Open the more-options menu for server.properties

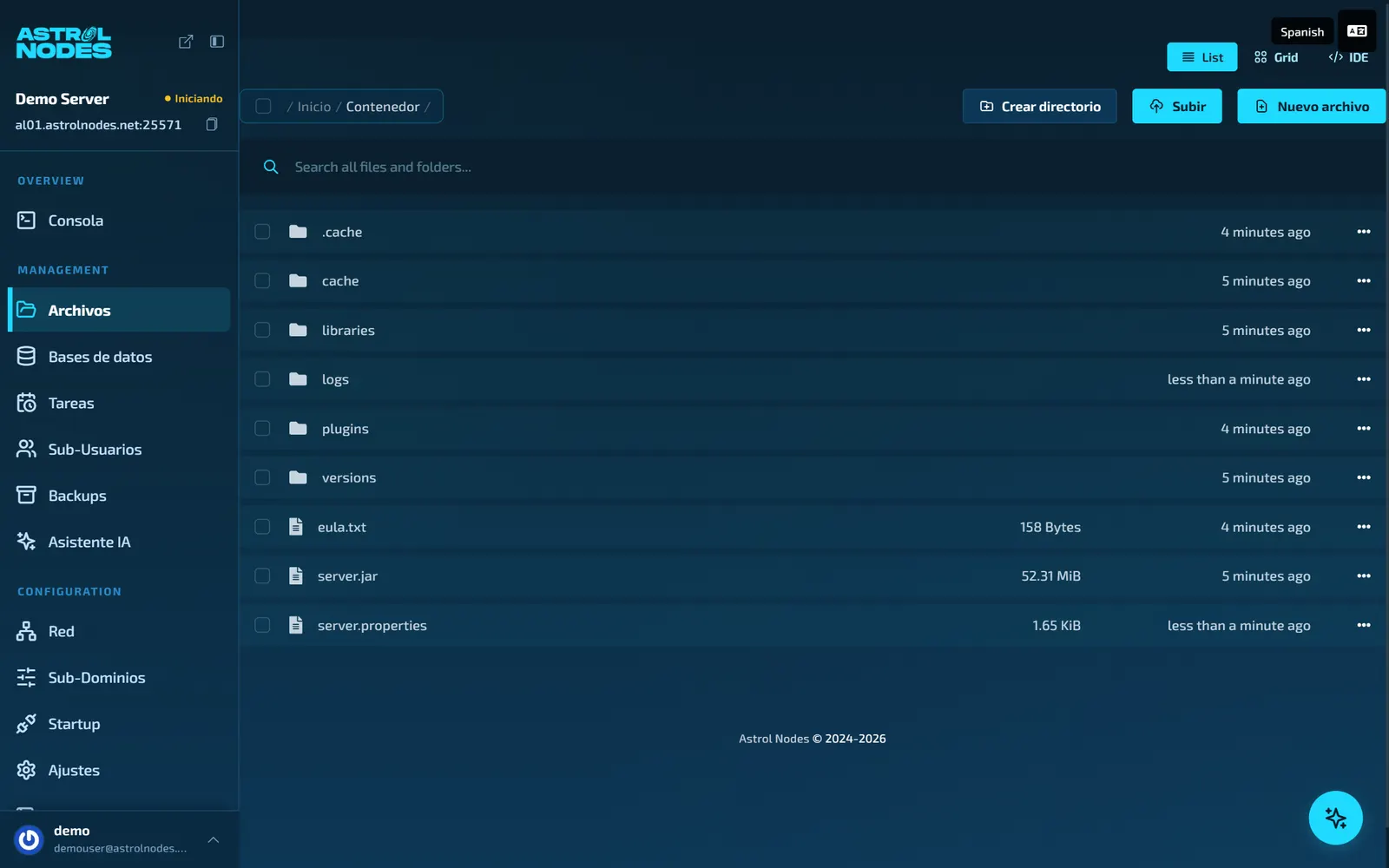[1363, 625]
